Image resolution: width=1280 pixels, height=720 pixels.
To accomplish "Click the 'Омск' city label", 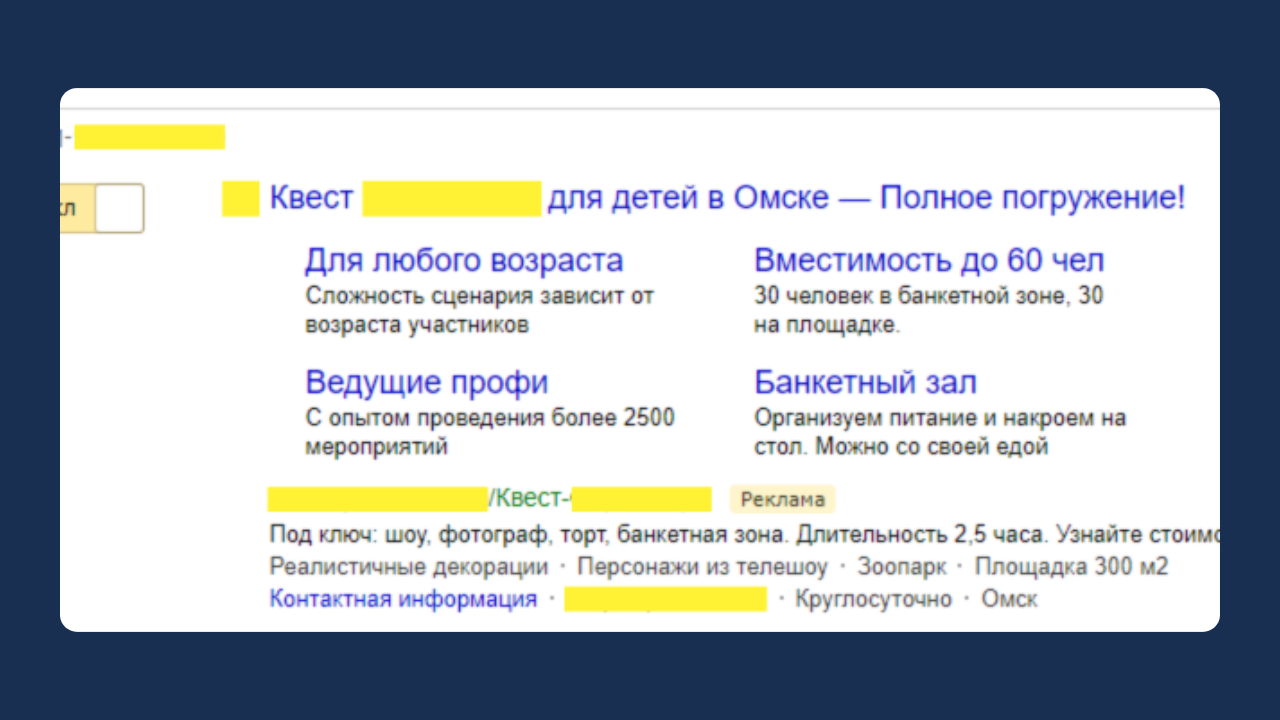I will tap(1009, 599).
